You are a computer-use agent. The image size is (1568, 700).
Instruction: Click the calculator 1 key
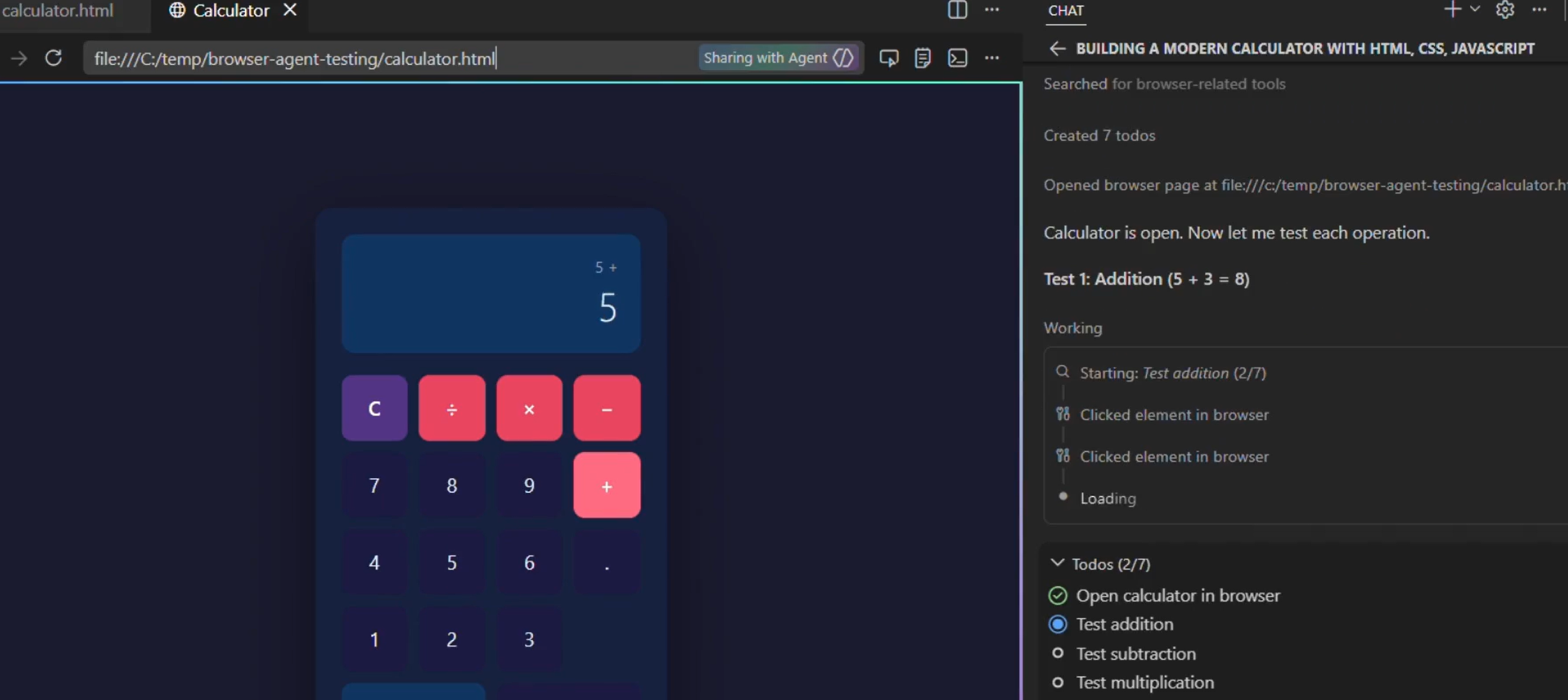click(x=375, y=639)
